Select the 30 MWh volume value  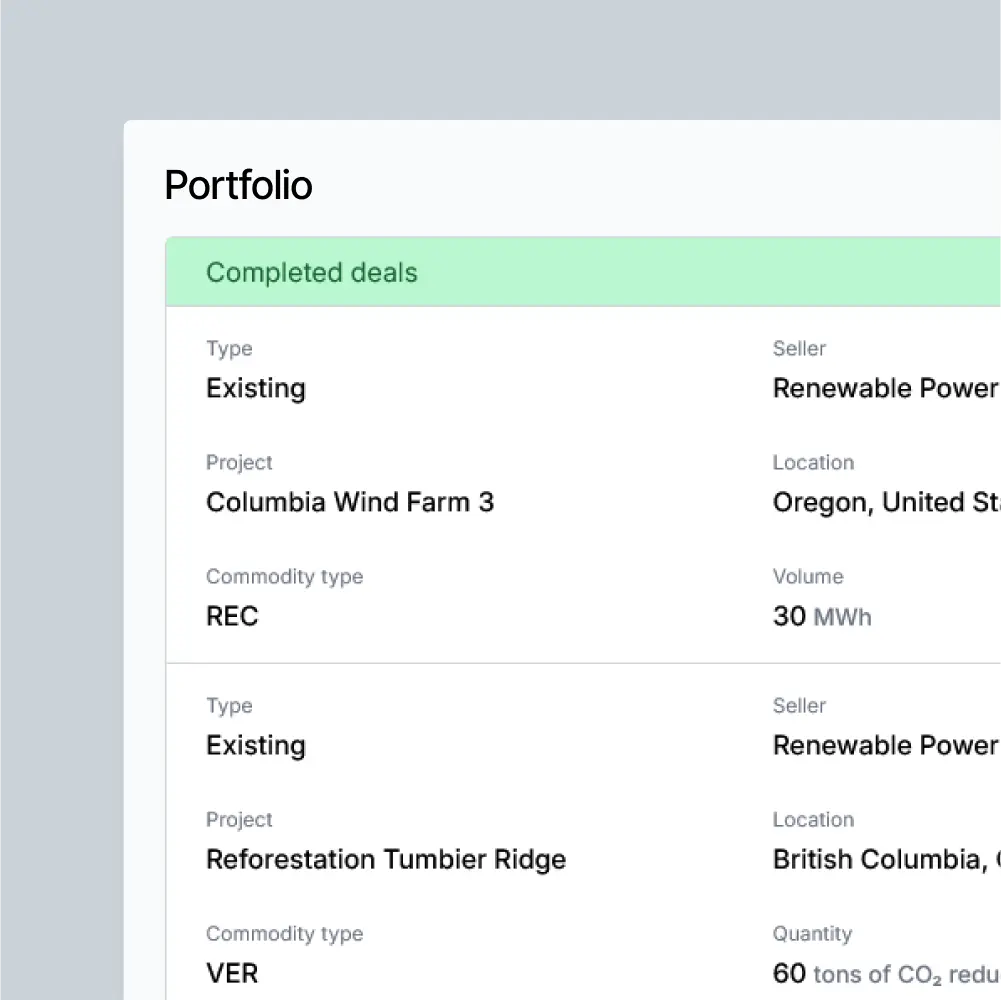pos(822,616)
